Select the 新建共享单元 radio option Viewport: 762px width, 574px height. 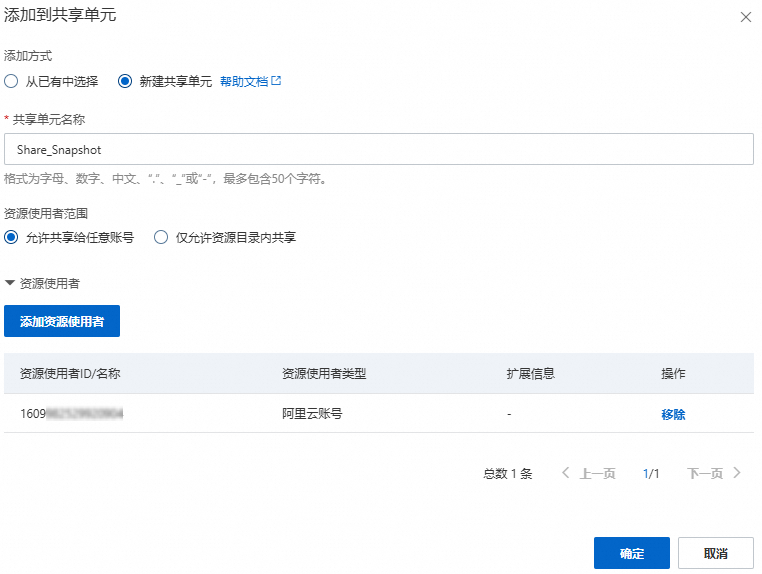[125, 81]
